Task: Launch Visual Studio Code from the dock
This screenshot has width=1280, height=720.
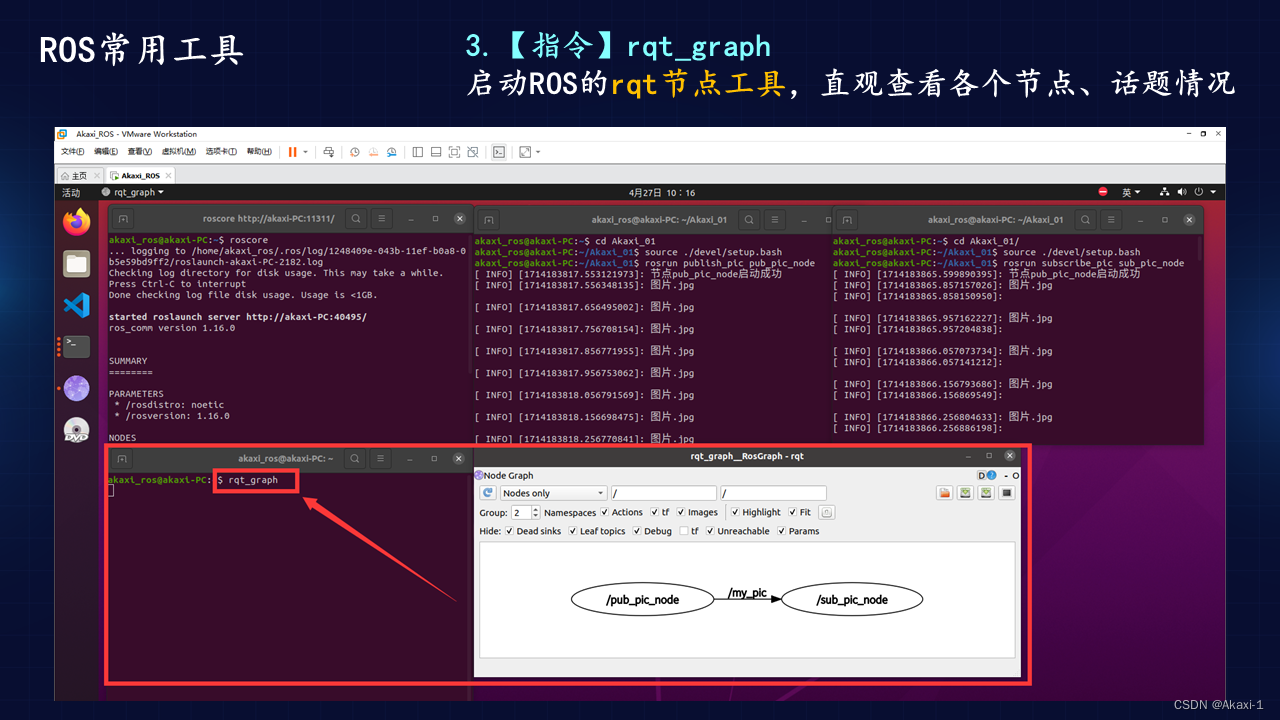Action: (76, 305)
